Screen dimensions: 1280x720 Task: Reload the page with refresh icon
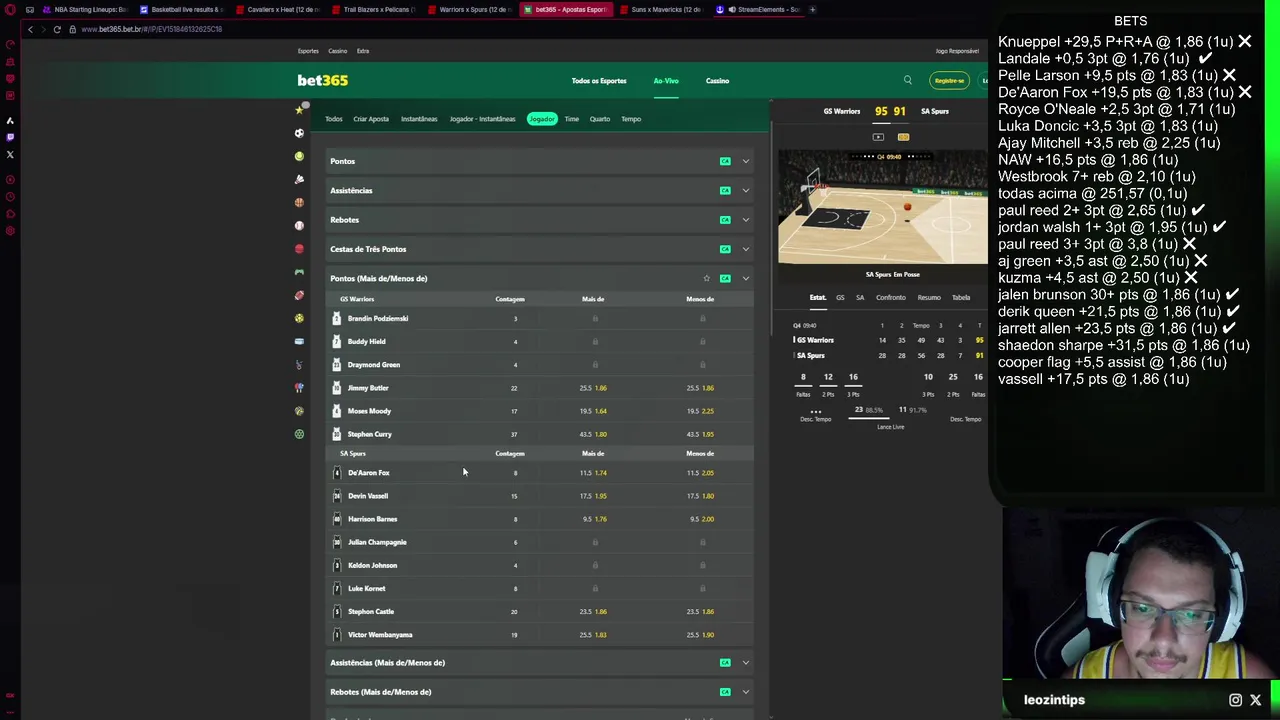57,29
